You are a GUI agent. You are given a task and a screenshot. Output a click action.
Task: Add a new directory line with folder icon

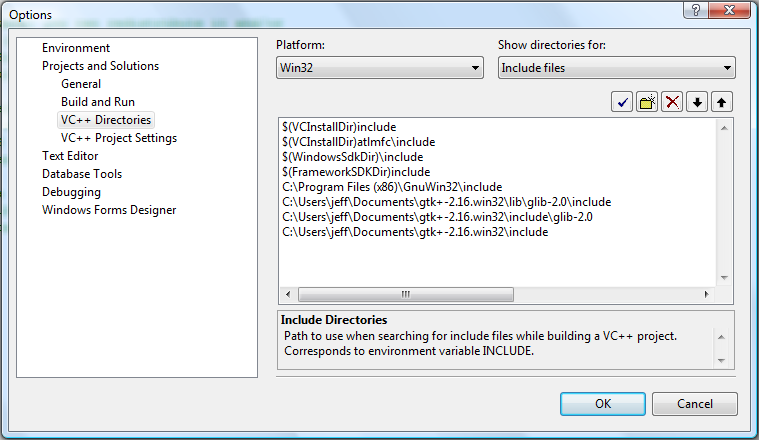point(647,102)
